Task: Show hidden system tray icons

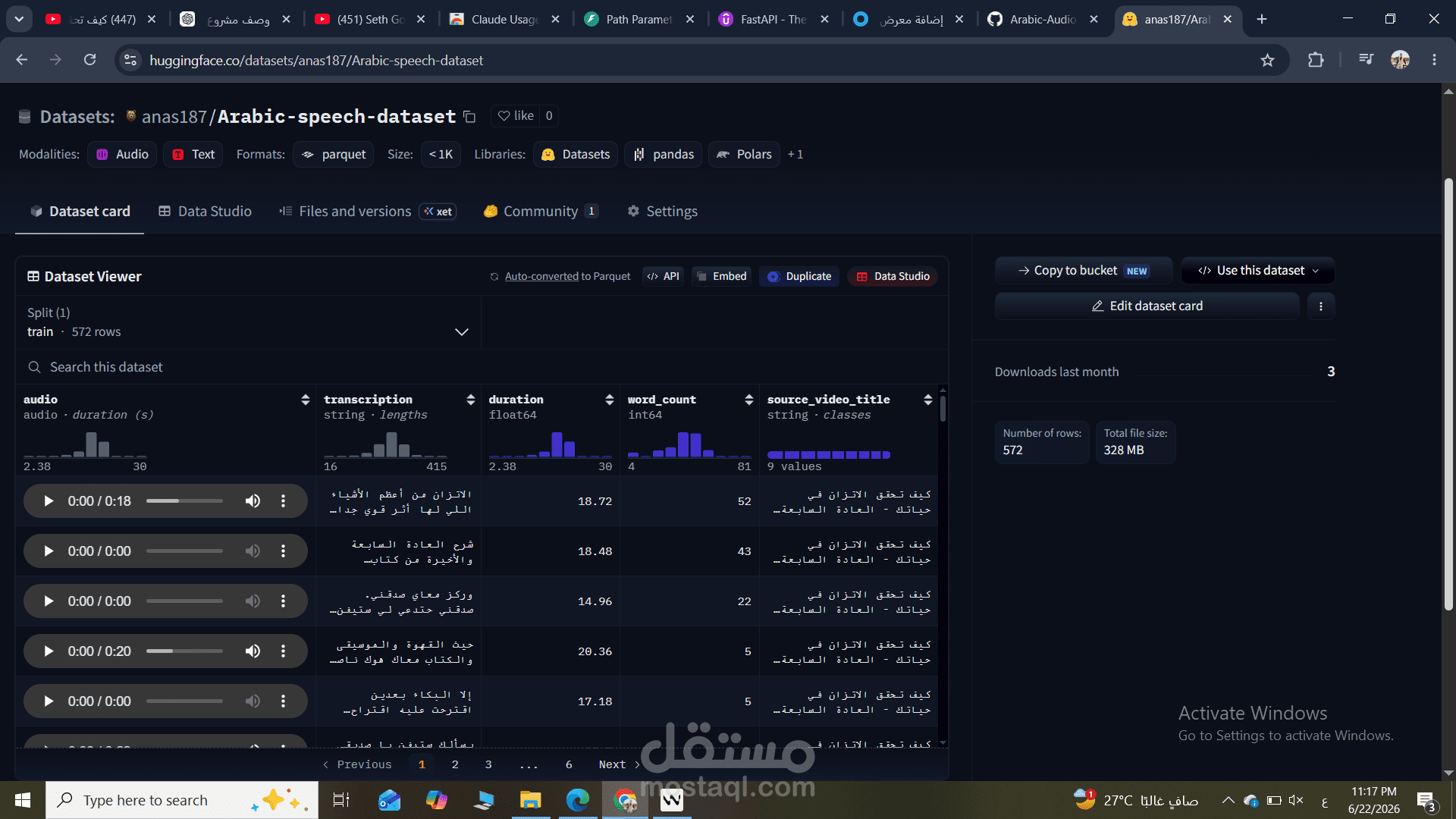Action: click(x=1228, y=800)
